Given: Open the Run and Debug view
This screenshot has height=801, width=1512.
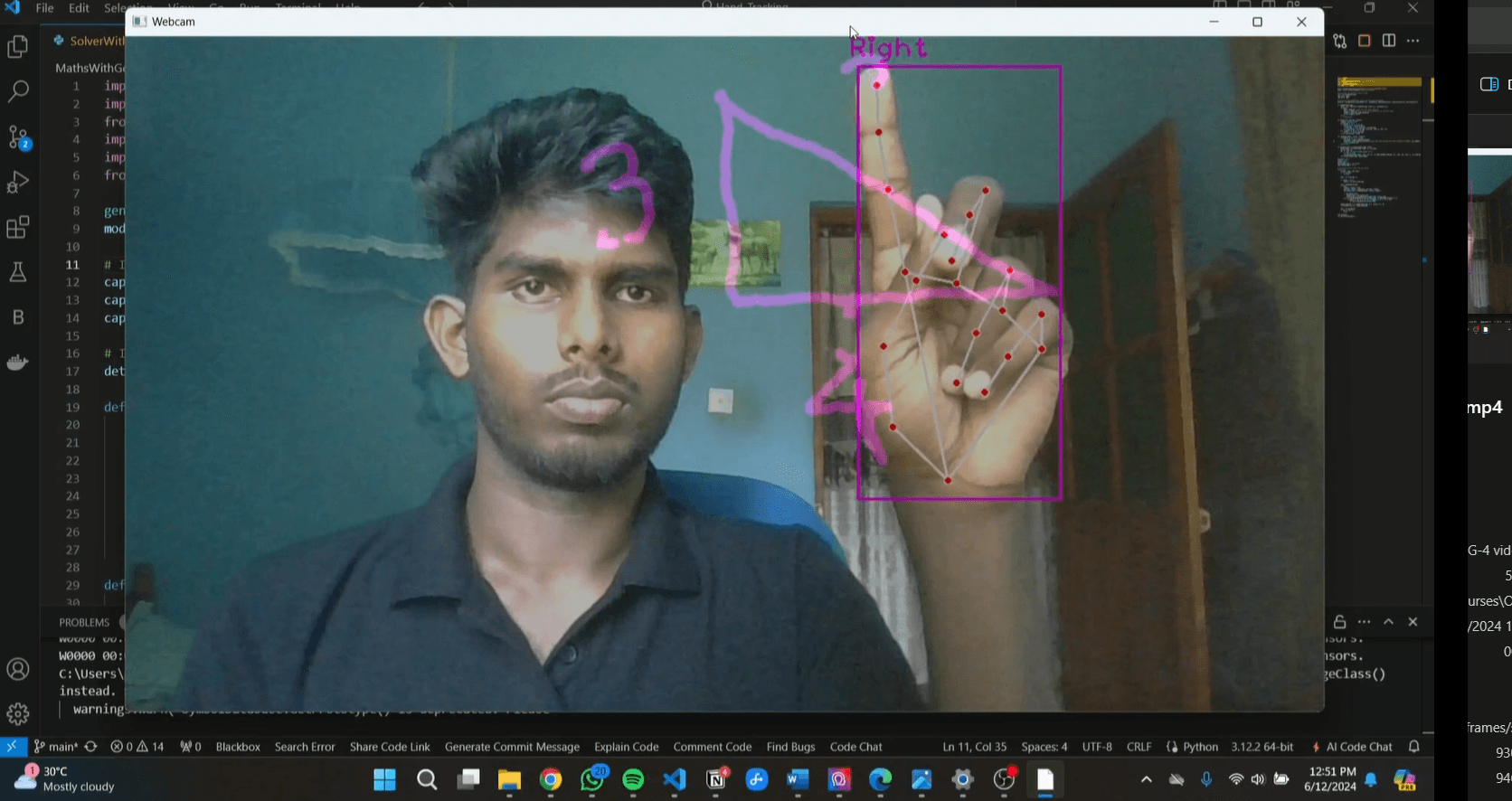Looking at the screenshot, I should click(18, 182).
